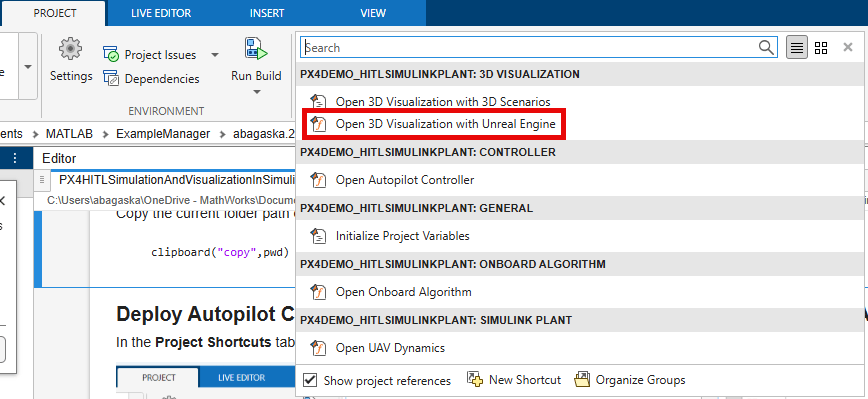Click the Project Issues icon

click(x=111, y=54)
